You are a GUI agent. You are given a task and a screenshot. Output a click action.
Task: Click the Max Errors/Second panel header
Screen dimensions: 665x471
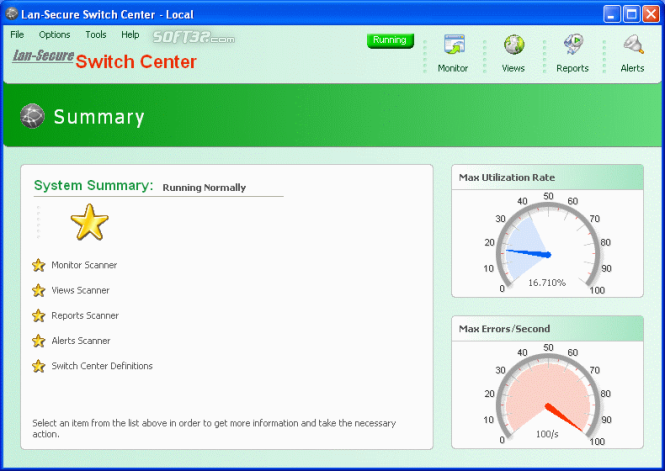[548, 329]
